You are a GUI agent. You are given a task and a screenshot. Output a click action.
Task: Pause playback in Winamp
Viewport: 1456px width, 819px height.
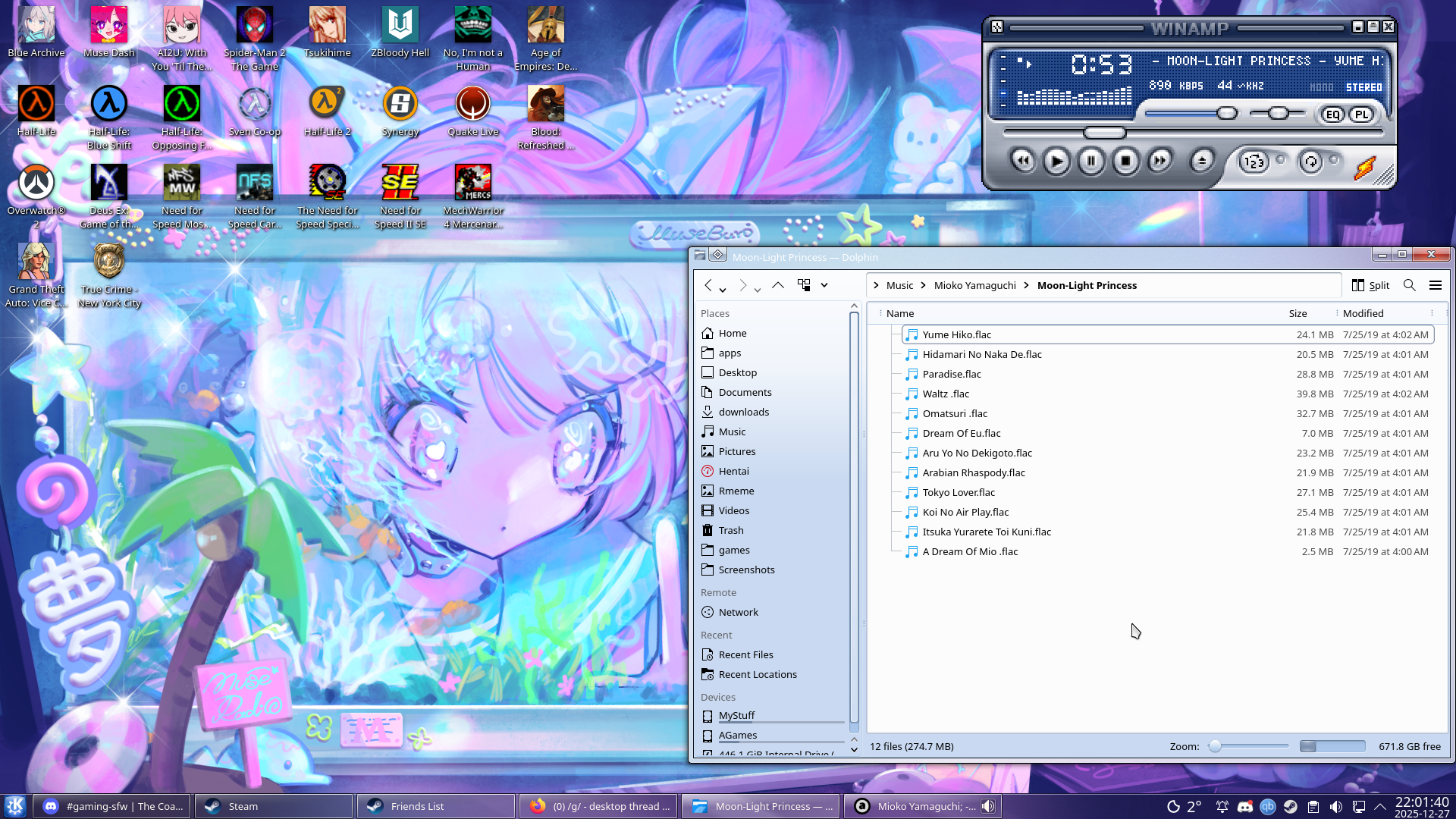click(x=1091, y=161)
